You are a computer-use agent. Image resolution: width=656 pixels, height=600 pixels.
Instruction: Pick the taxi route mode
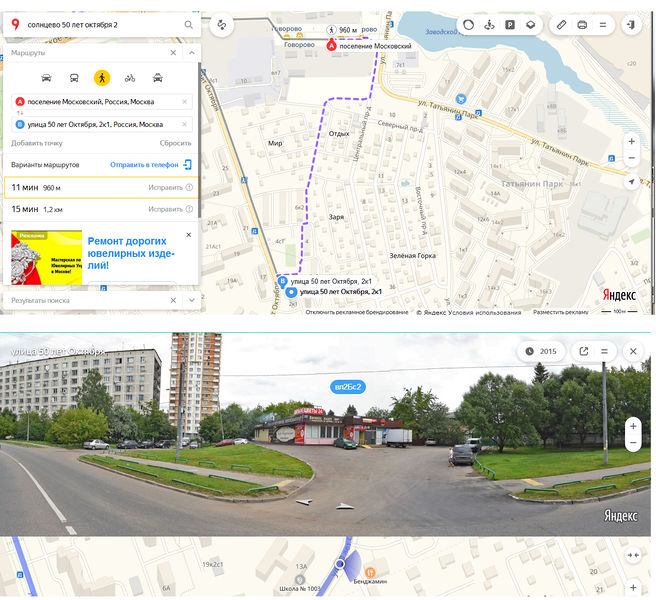(x=158, y=78)
